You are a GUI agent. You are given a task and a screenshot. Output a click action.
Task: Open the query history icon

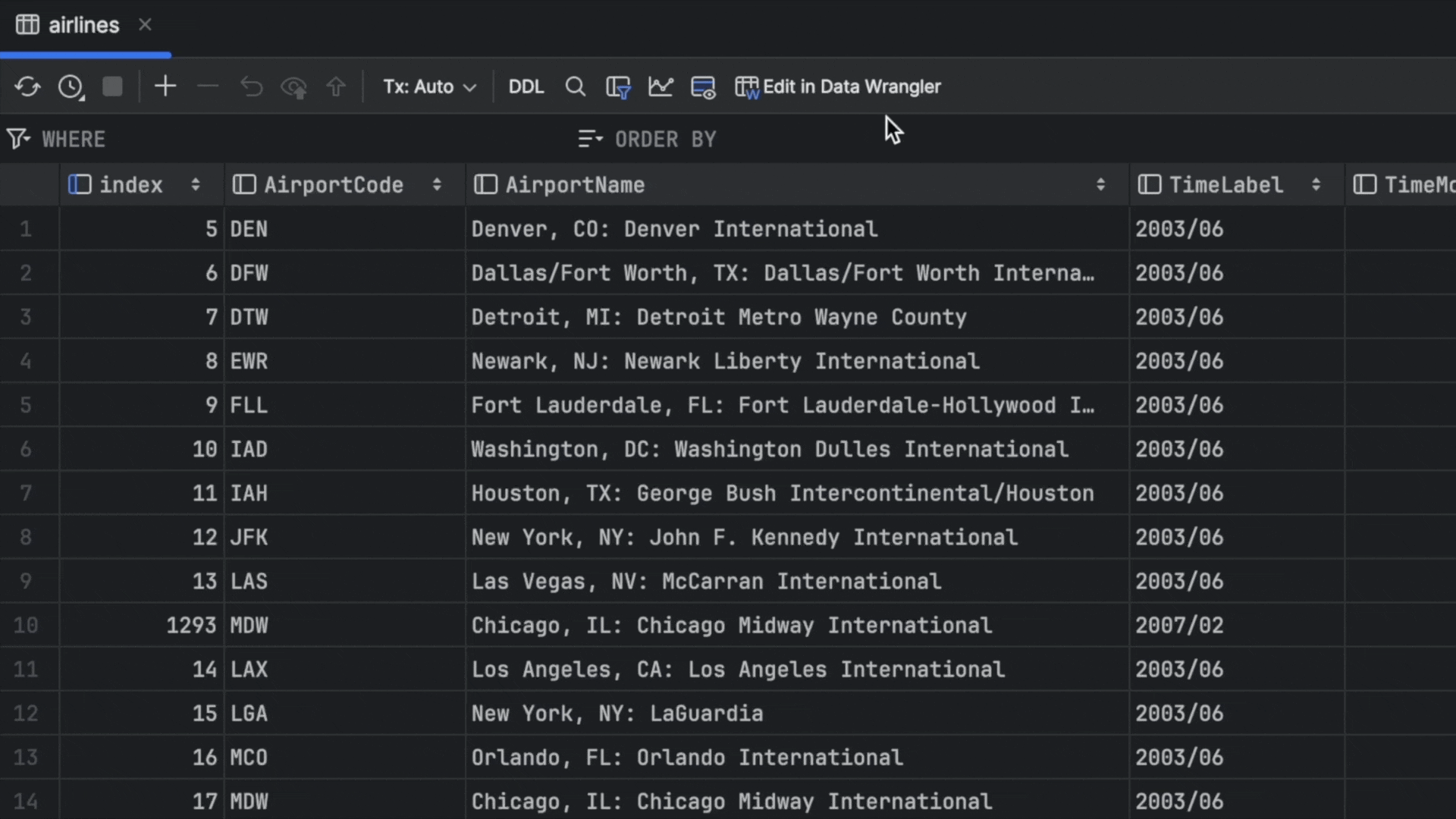pos(70,86)
